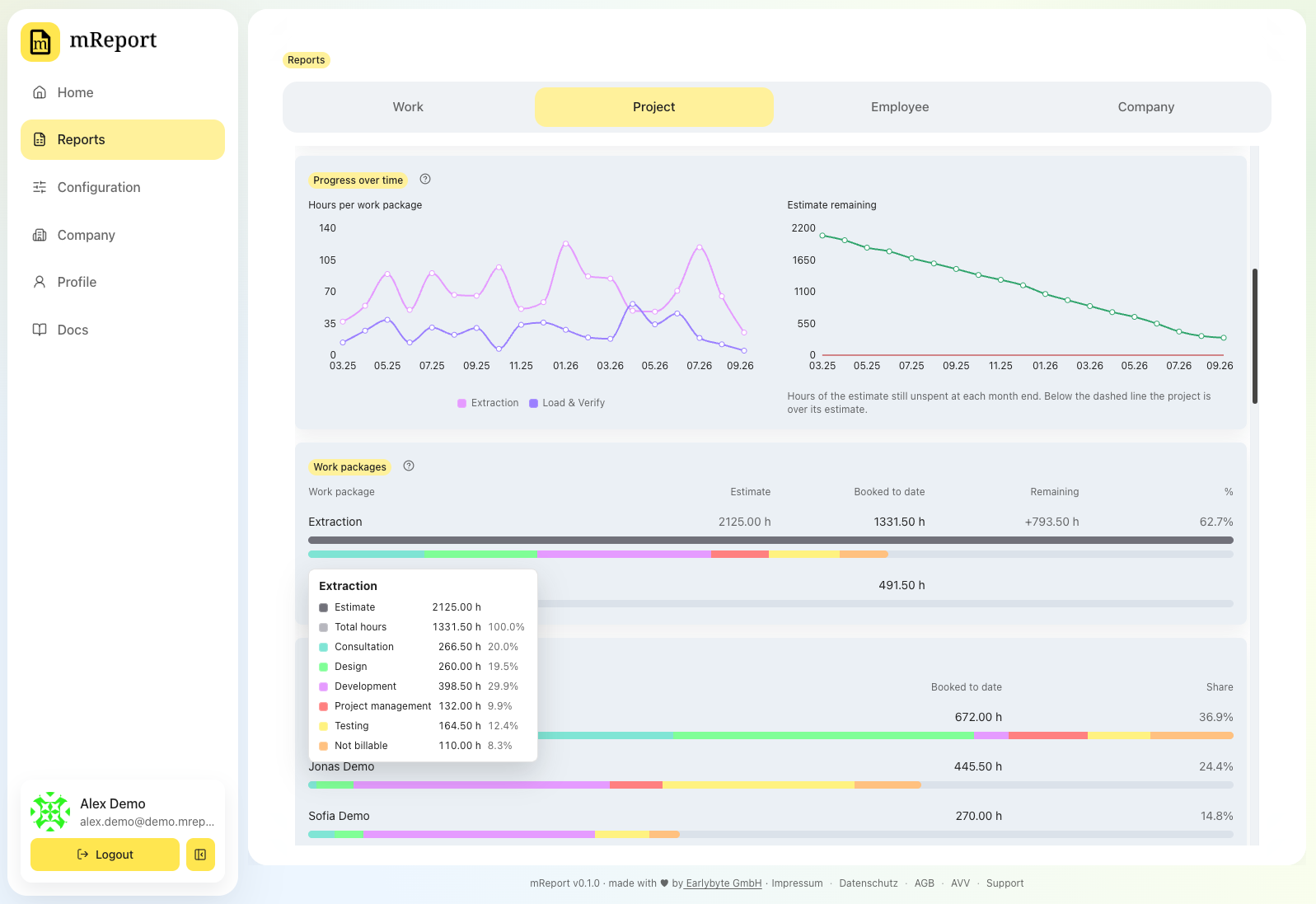This screenshot has width=1316, height=904.
Task: Click the Company building icon in sidebar
Action: (x=40, y=235)
